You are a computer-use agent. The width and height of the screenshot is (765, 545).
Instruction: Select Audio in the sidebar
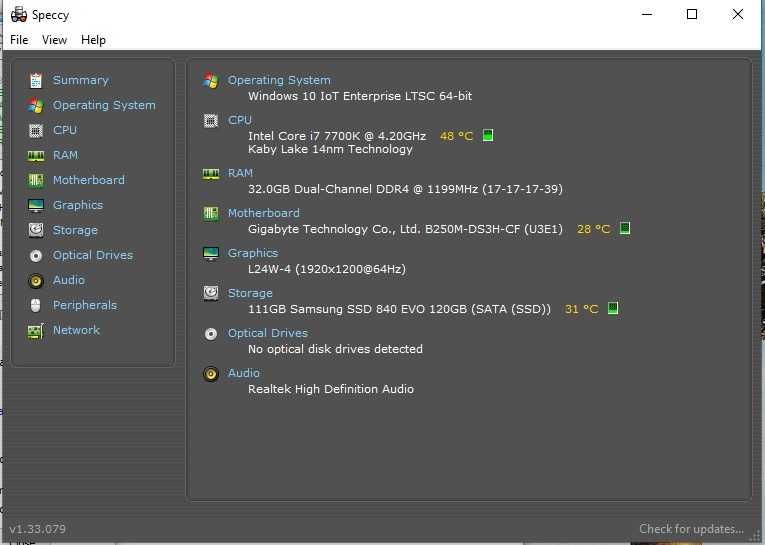[x=69, y=280]
